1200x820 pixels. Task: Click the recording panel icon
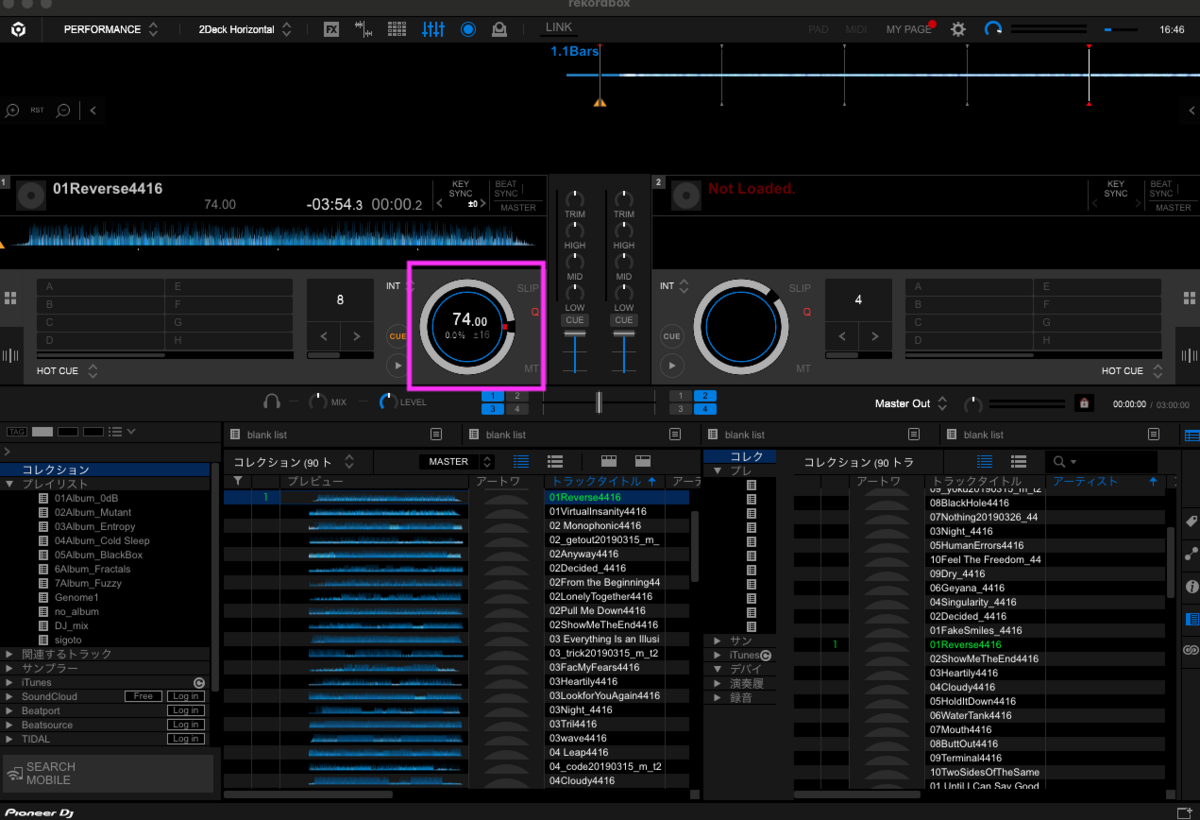click(x=467, y=30)
